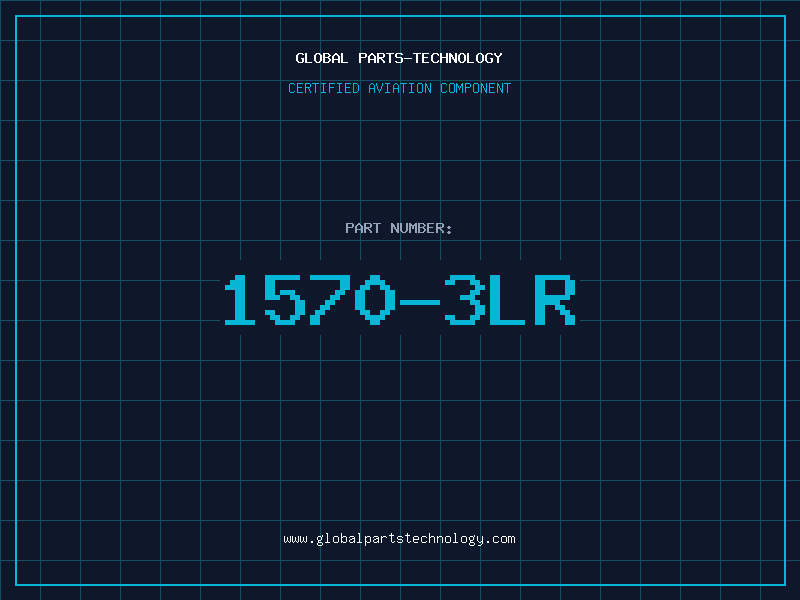800x600 pixels.
Task: Select the CERTIFIED AVIATION COMPONENT subtitle
Action: point(399,88)
